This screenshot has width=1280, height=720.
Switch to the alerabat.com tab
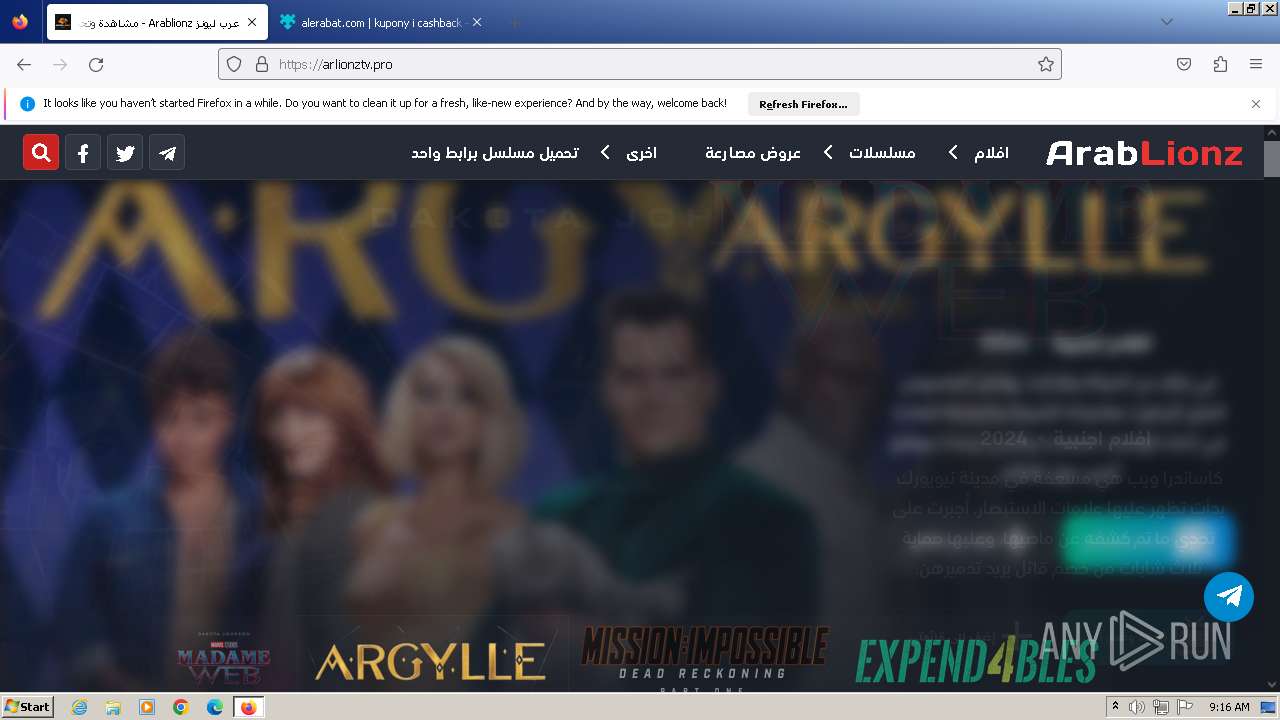pyautogui.click(x=381, y=22)
